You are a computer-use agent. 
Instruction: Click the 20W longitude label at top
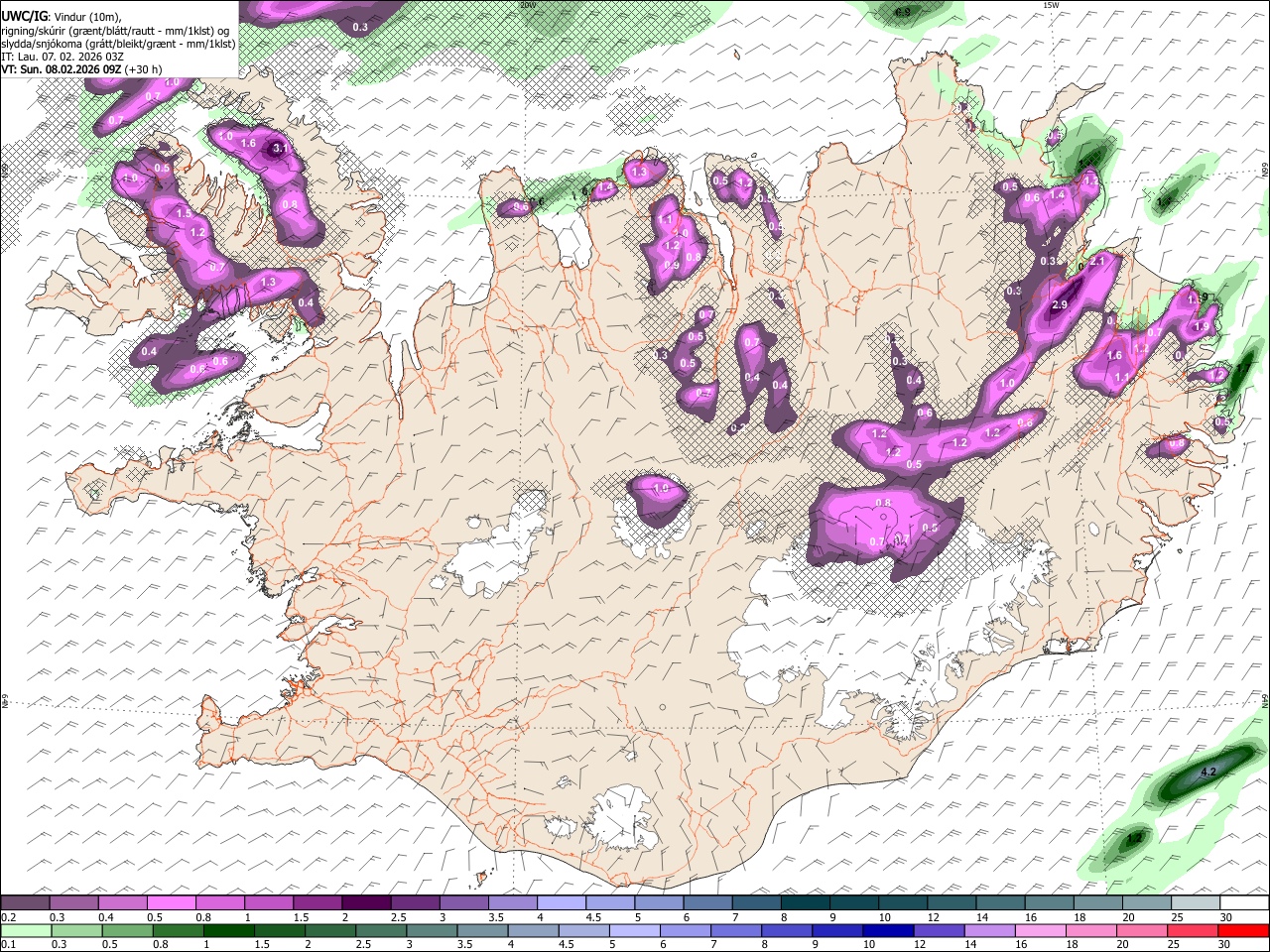pyautogui.click(x=528, y=5)
